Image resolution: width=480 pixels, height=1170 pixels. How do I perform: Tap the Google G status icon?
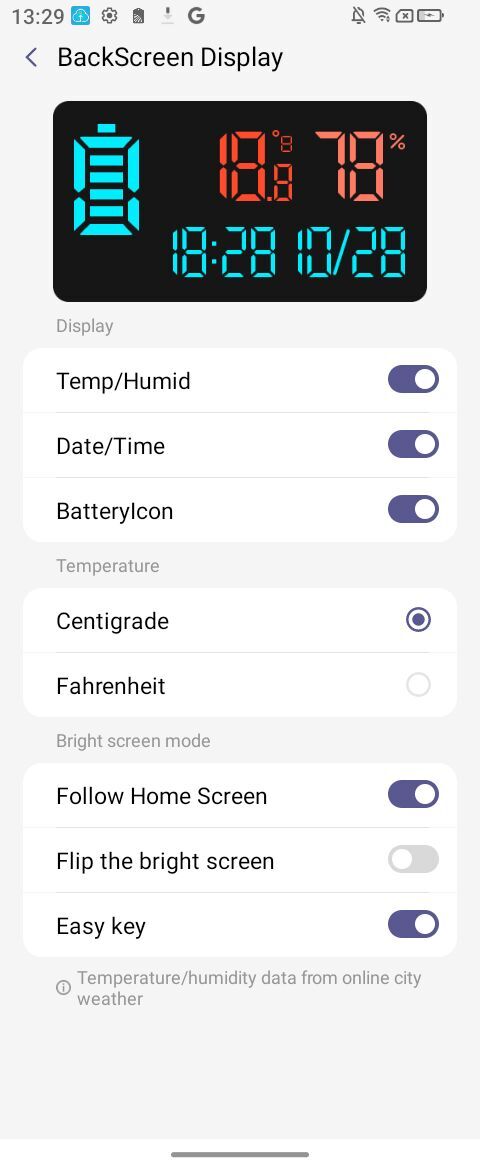pos(196,15)
